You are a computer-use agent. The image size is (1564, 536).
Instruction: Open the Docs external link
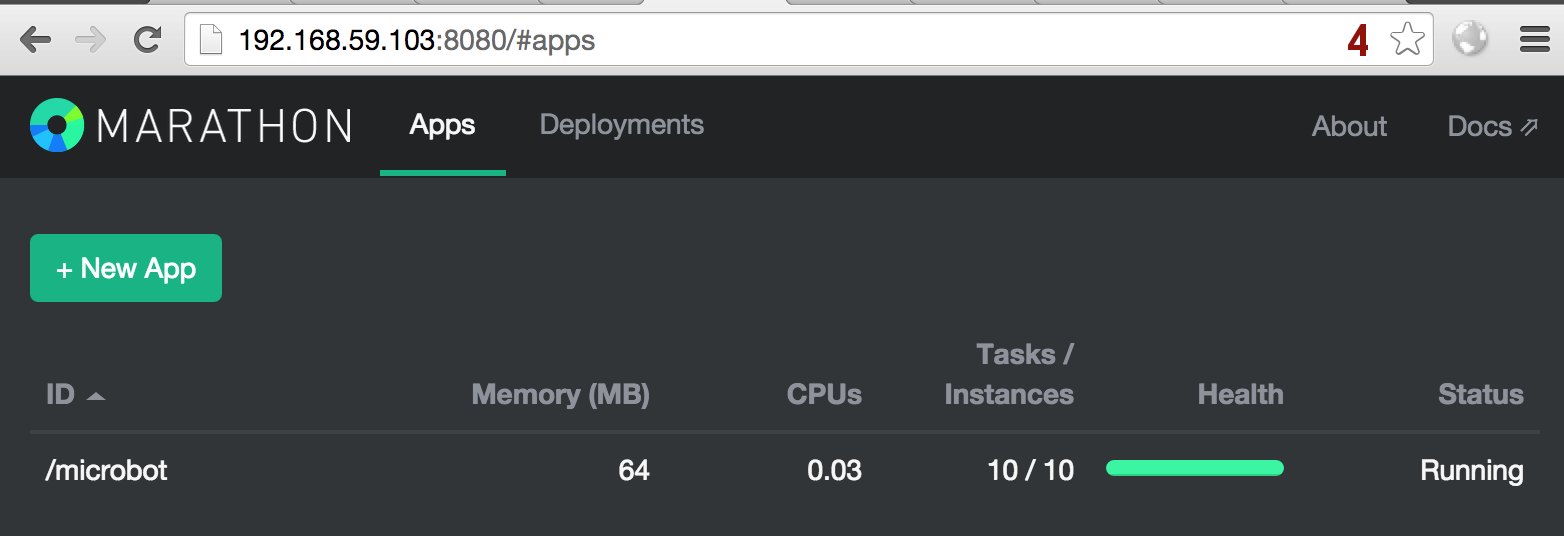point(1492,126)
